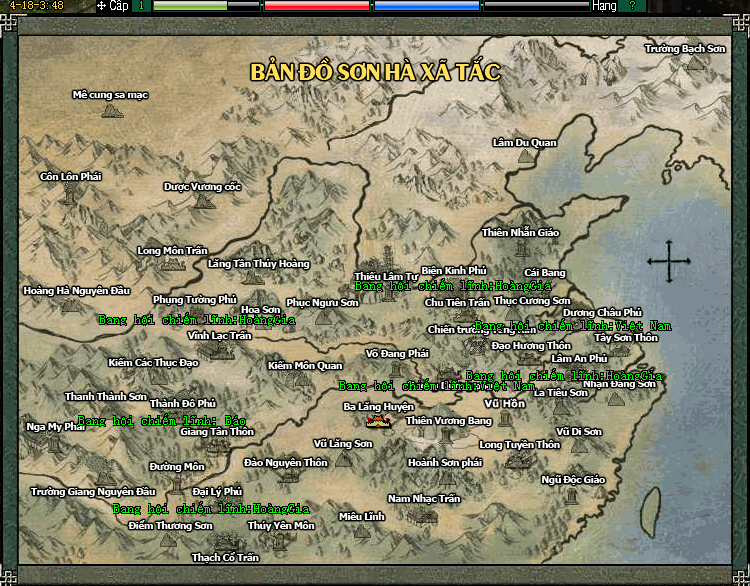
Task: Select the Thạch Cổ Trấn town icon
Action: click(225, 557)
